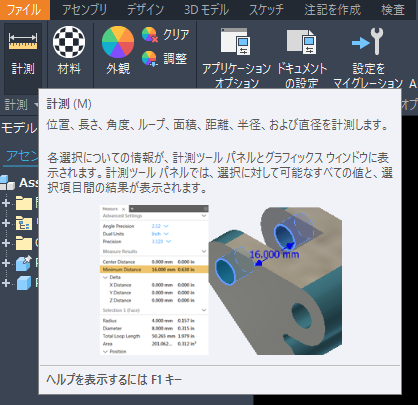Open アプリケーション オプション
This screenshot has height=405, width=418.
pos(236,57)
